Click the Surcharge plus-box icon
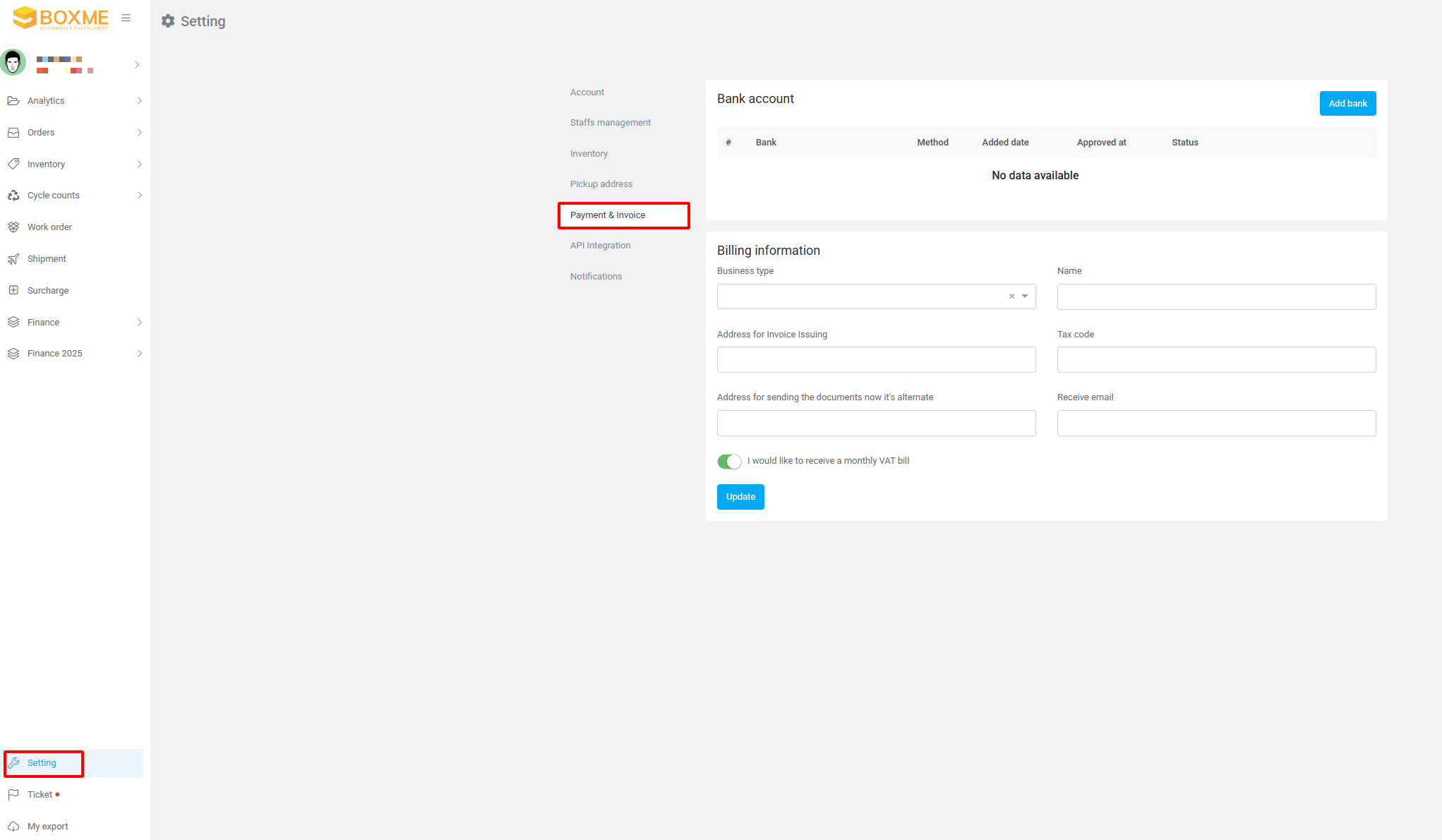This screenshot has height=840, width=1442. [x=13, y=290]
